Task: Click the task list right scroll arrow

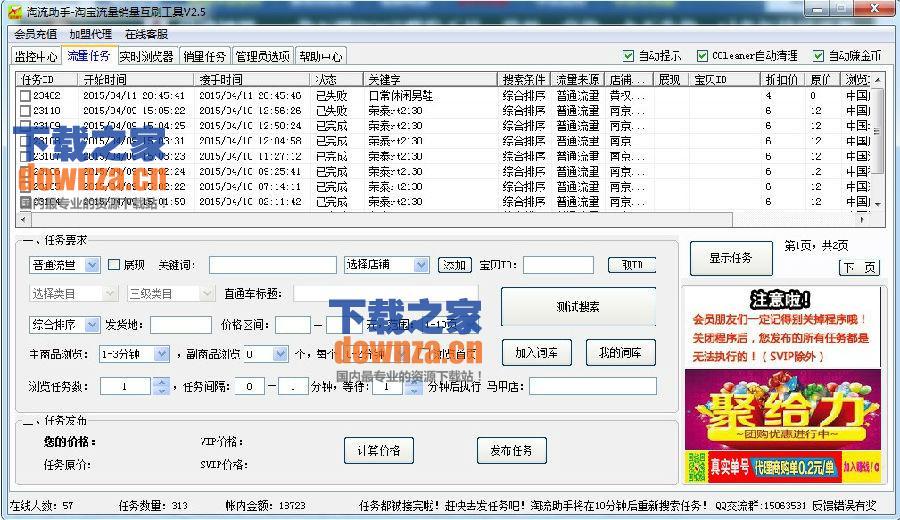Action: (862, 219)
